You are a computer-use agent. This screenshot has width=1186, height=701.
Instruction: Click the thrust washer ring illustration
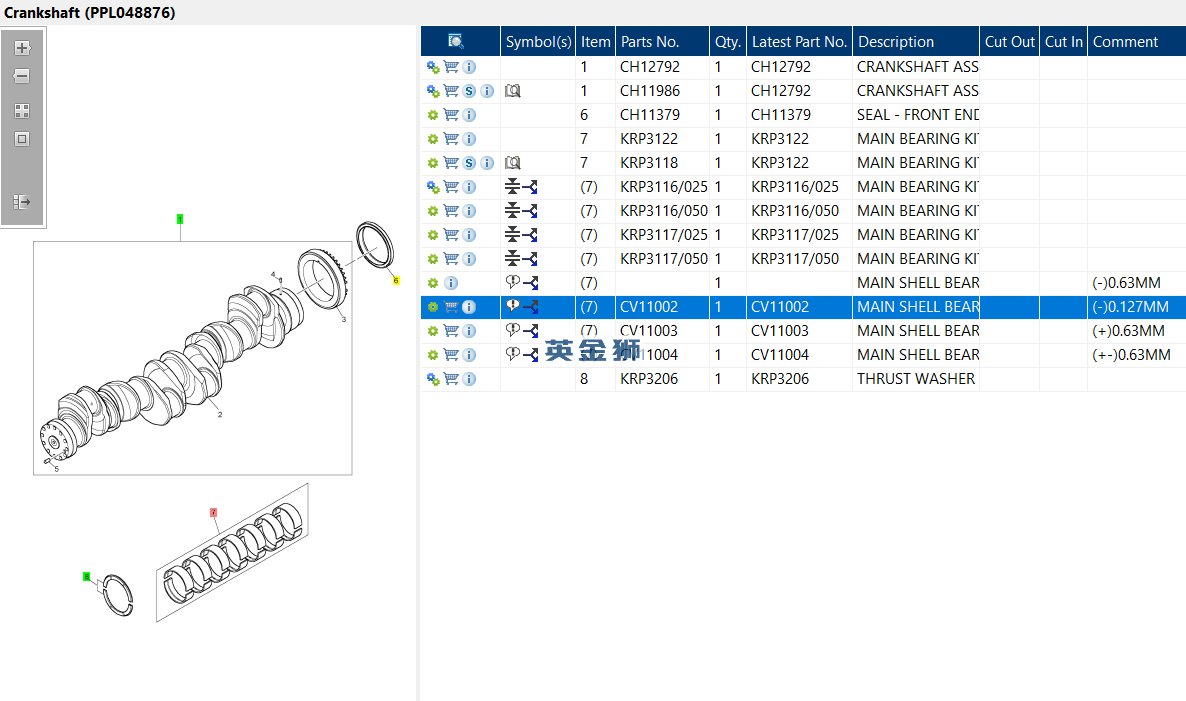tap(118, 596)
